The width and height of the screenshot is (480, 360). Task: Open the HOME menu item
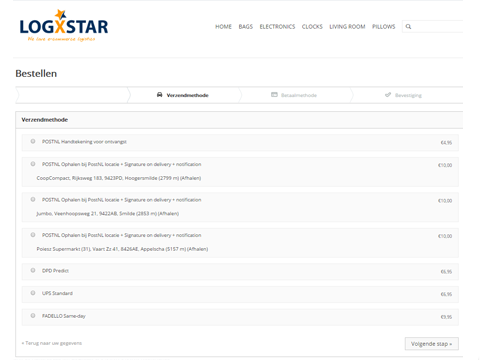click(x=223, y=27)
